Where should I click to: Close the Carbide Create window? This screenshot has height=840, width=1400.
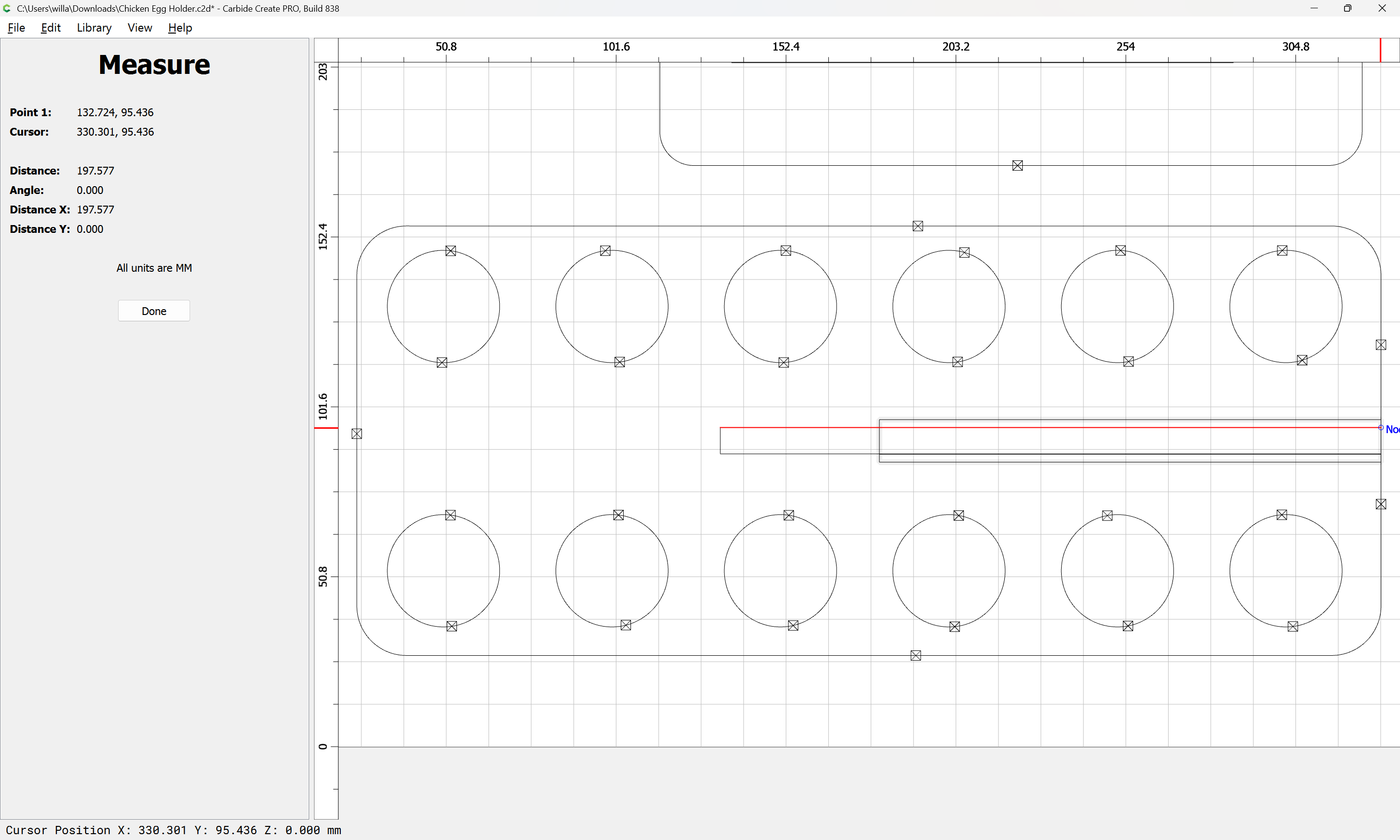[1382, 8]
